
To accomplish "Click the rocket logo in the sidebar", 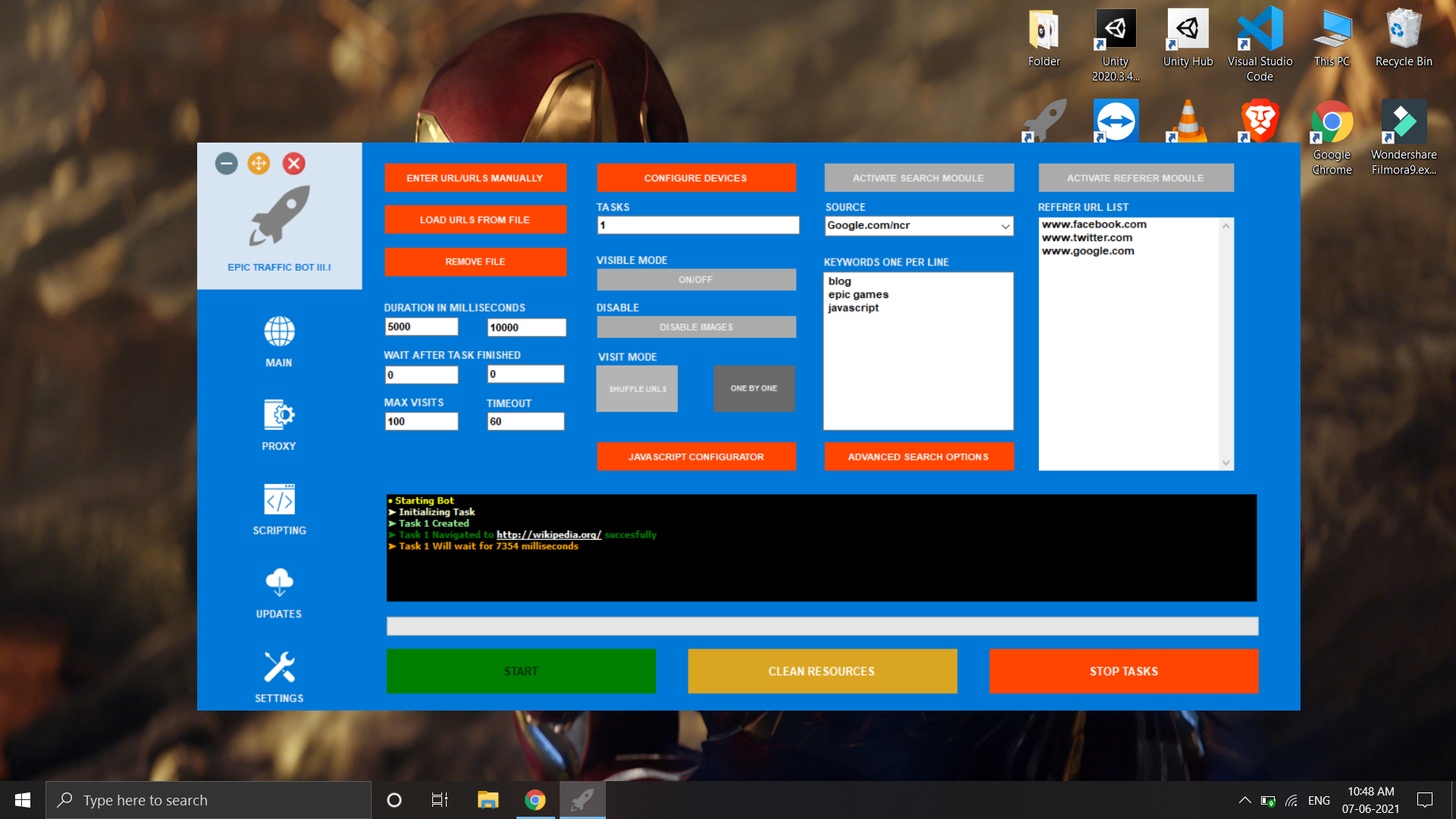I will click(x=279, y=216).
